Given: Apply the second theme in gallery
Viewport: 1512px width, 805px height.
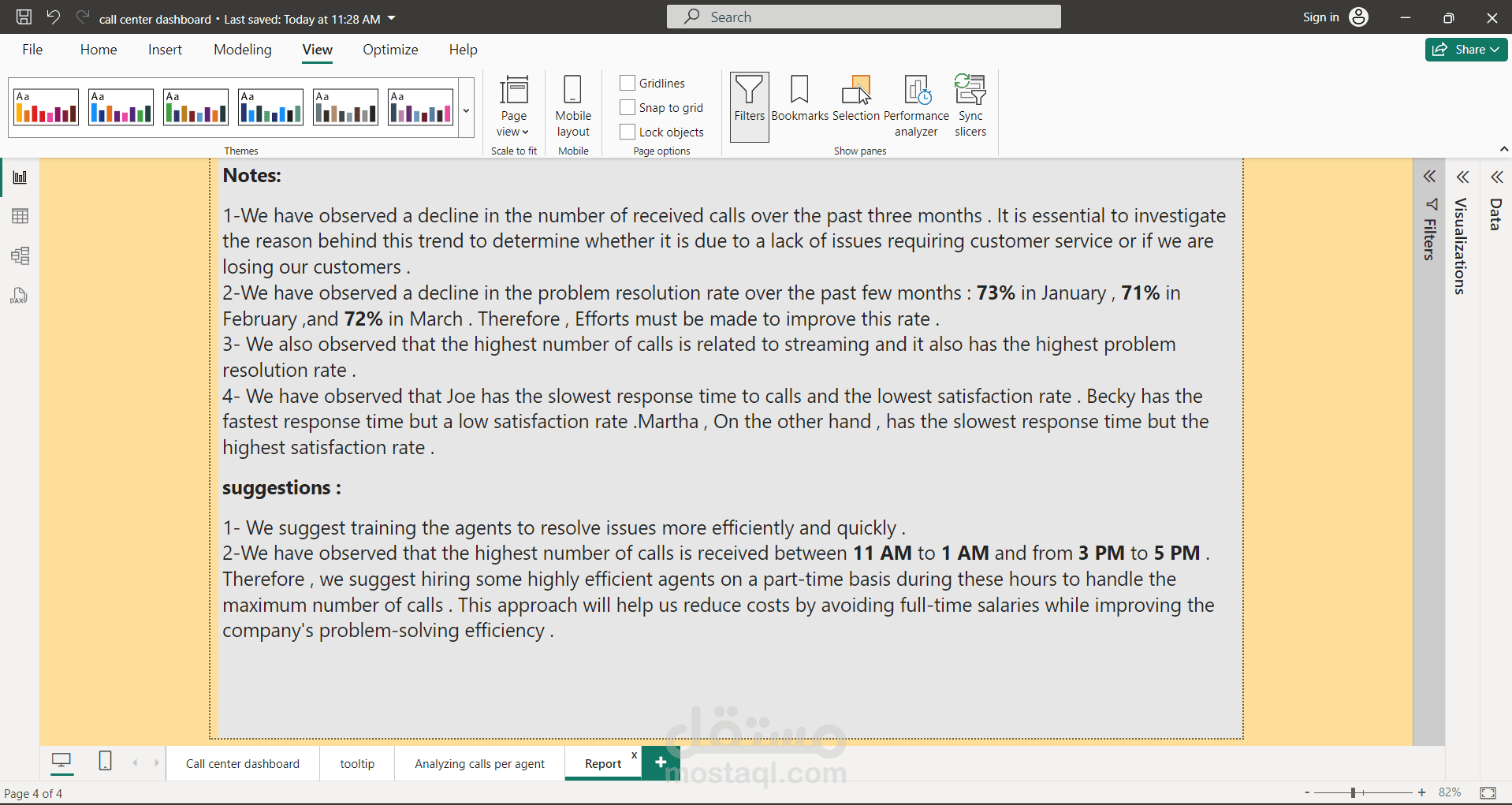Looking at the screenshot, I should (x=121, y=107).
